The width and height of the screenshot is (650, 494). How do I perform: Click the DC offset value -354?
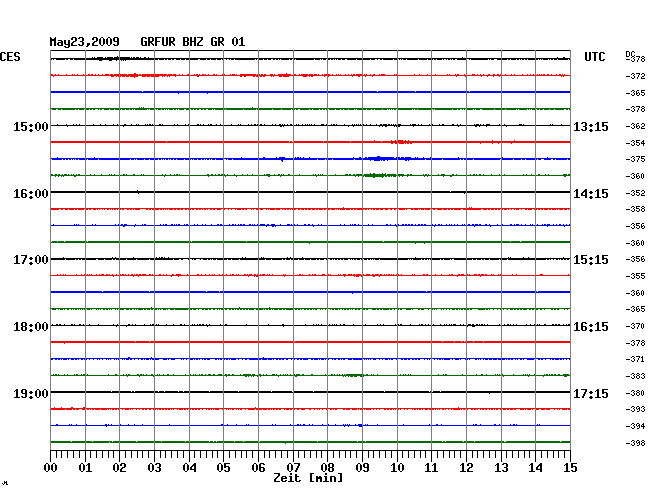point(635,143)
